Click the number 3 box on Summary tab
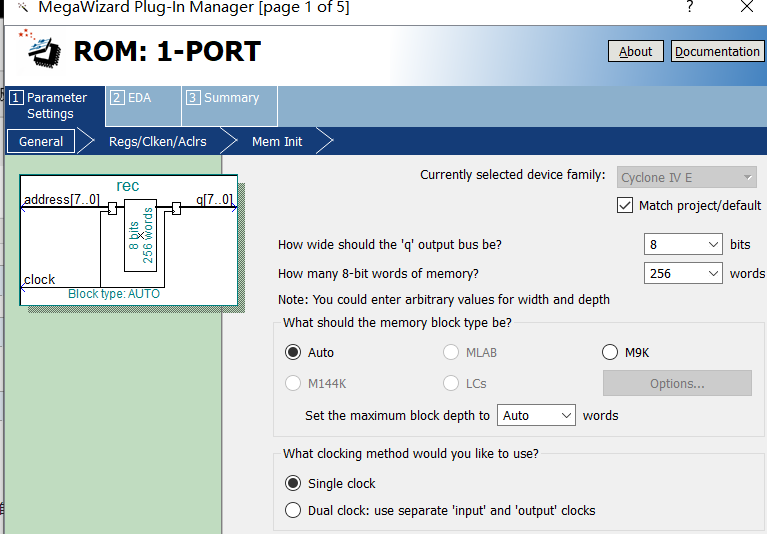 192,98
